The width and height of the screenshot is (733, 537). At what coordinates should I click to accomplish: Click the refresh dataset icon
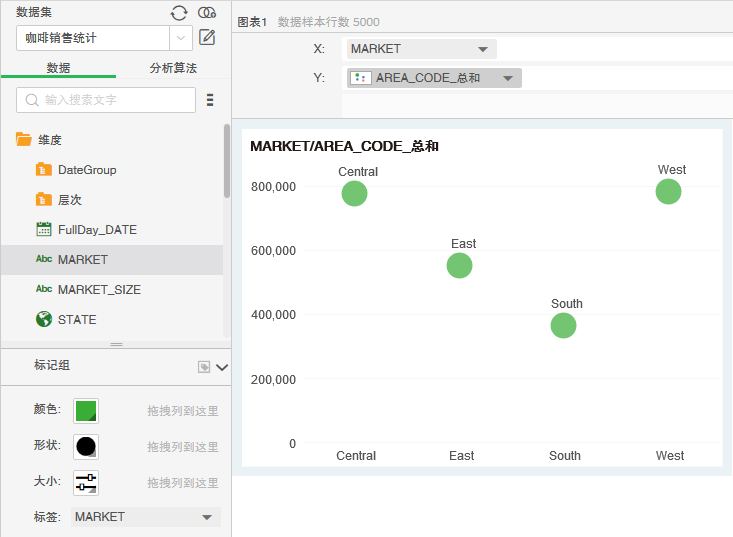pos(179,13)
